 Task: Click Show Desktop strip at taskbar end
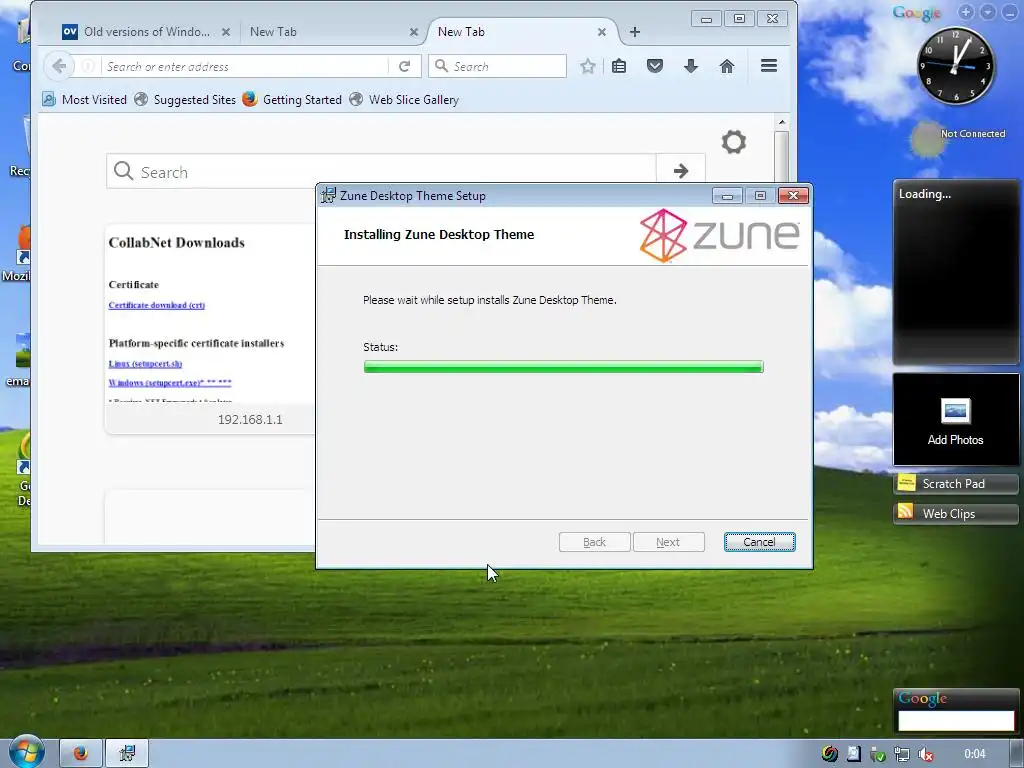pos(1017,754)
